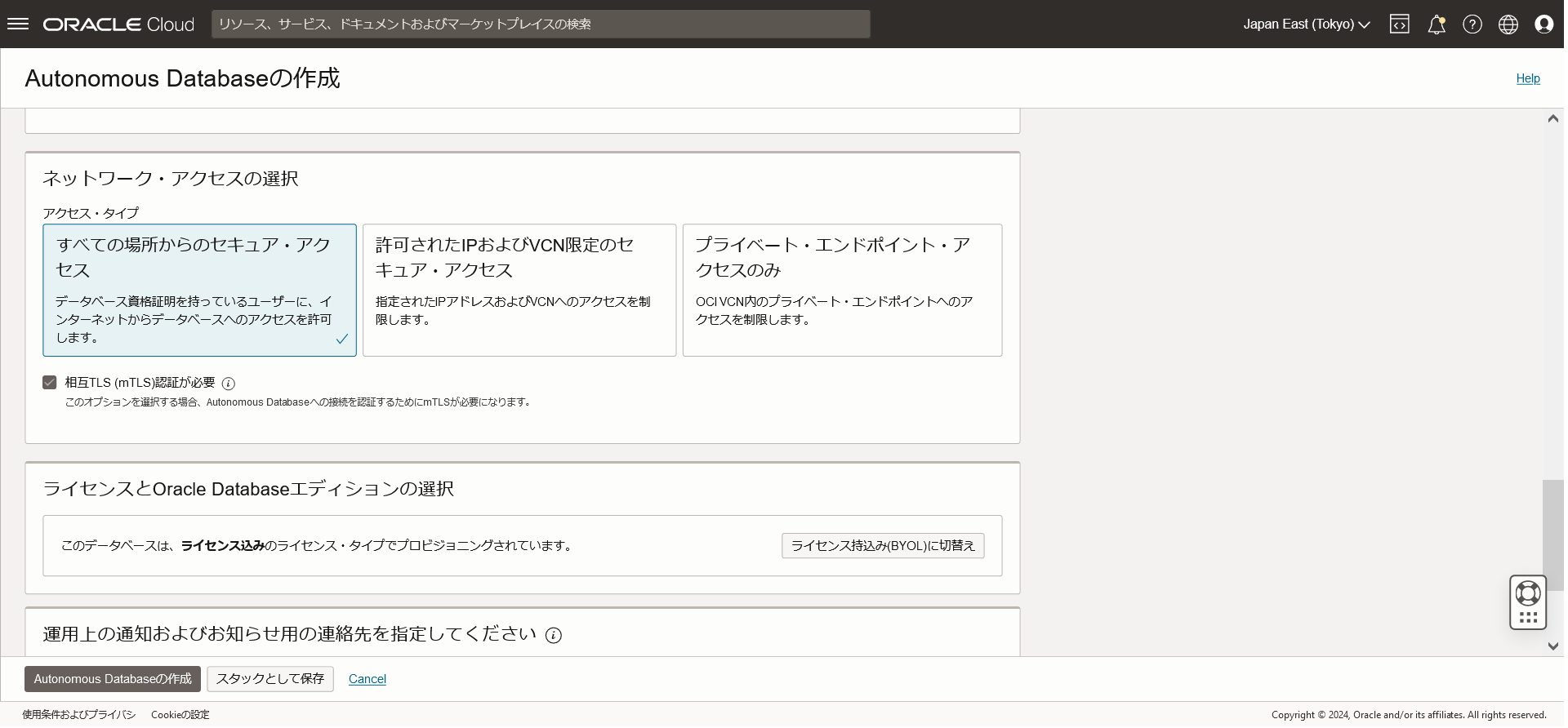
Task: Click info icon beside contacts section heading
Action: (554, 636)
